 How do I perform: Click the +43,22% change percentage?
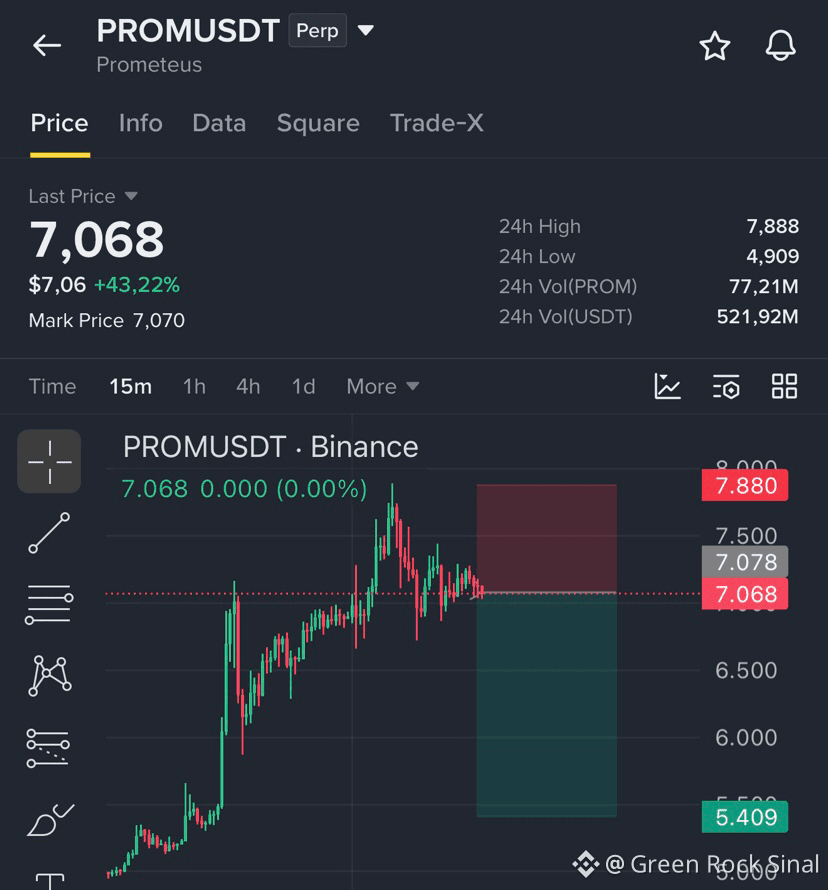coord(137,285)
